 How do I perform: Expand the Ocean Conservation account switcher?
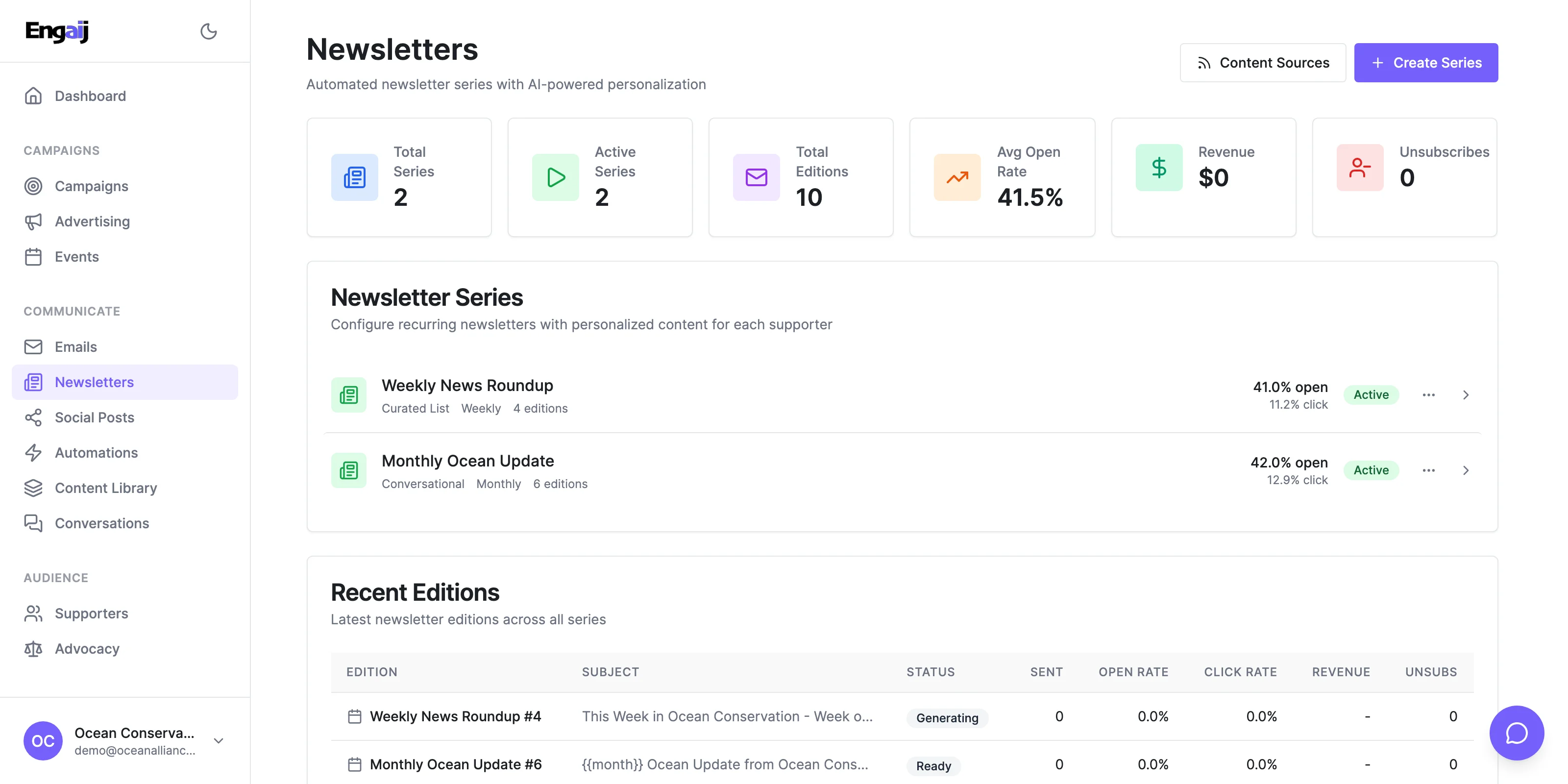pyautogui.click(x=219, y=741)
